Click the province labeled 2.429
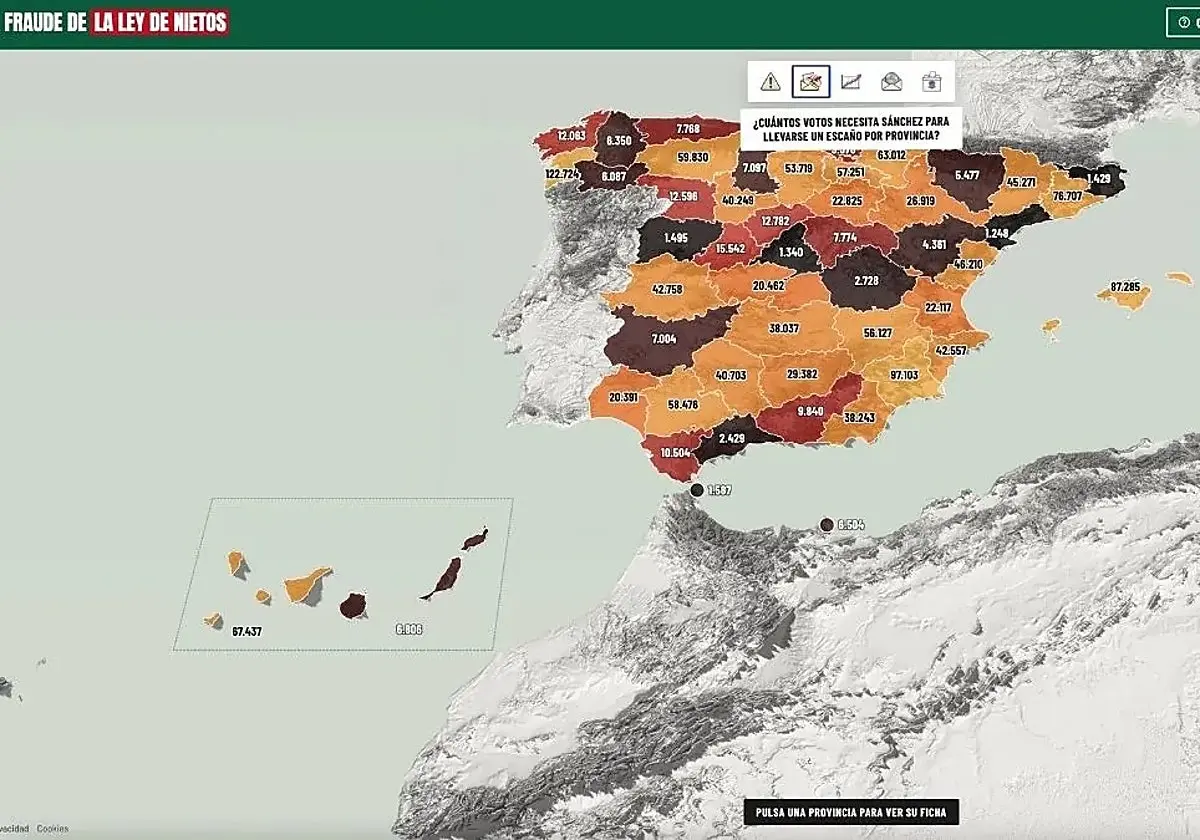 [732, 439]
